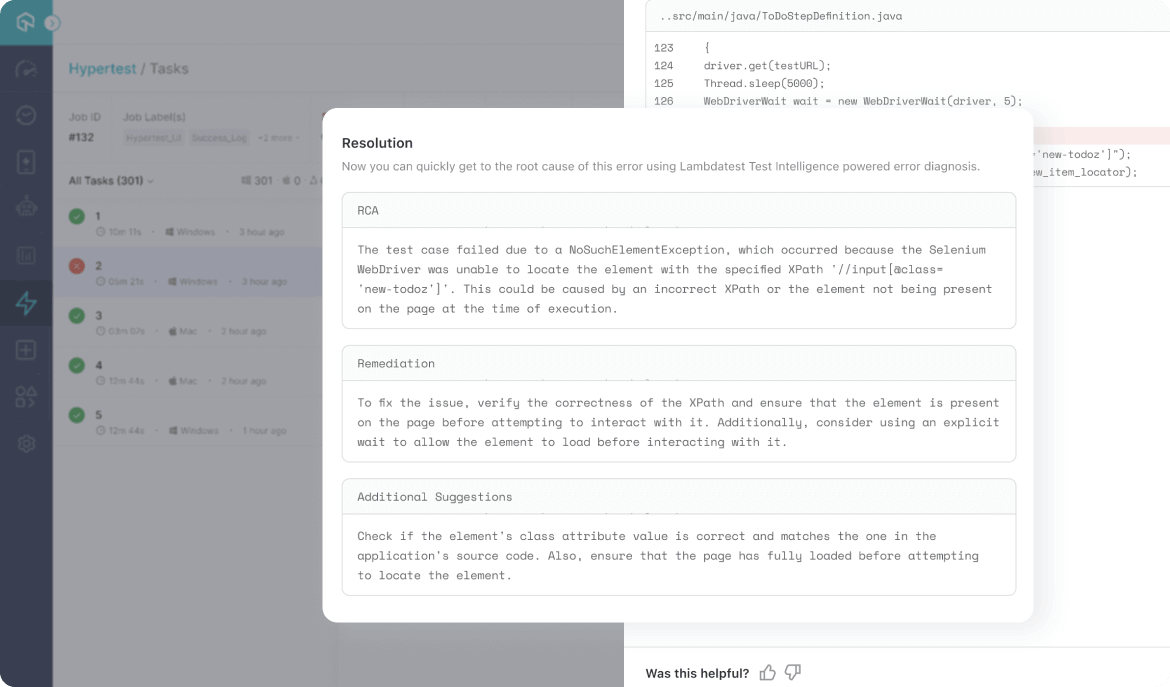Give thumbs up on 'Was this helpful?'
This screenshot has height=687, width=1170.
(767, 672)
